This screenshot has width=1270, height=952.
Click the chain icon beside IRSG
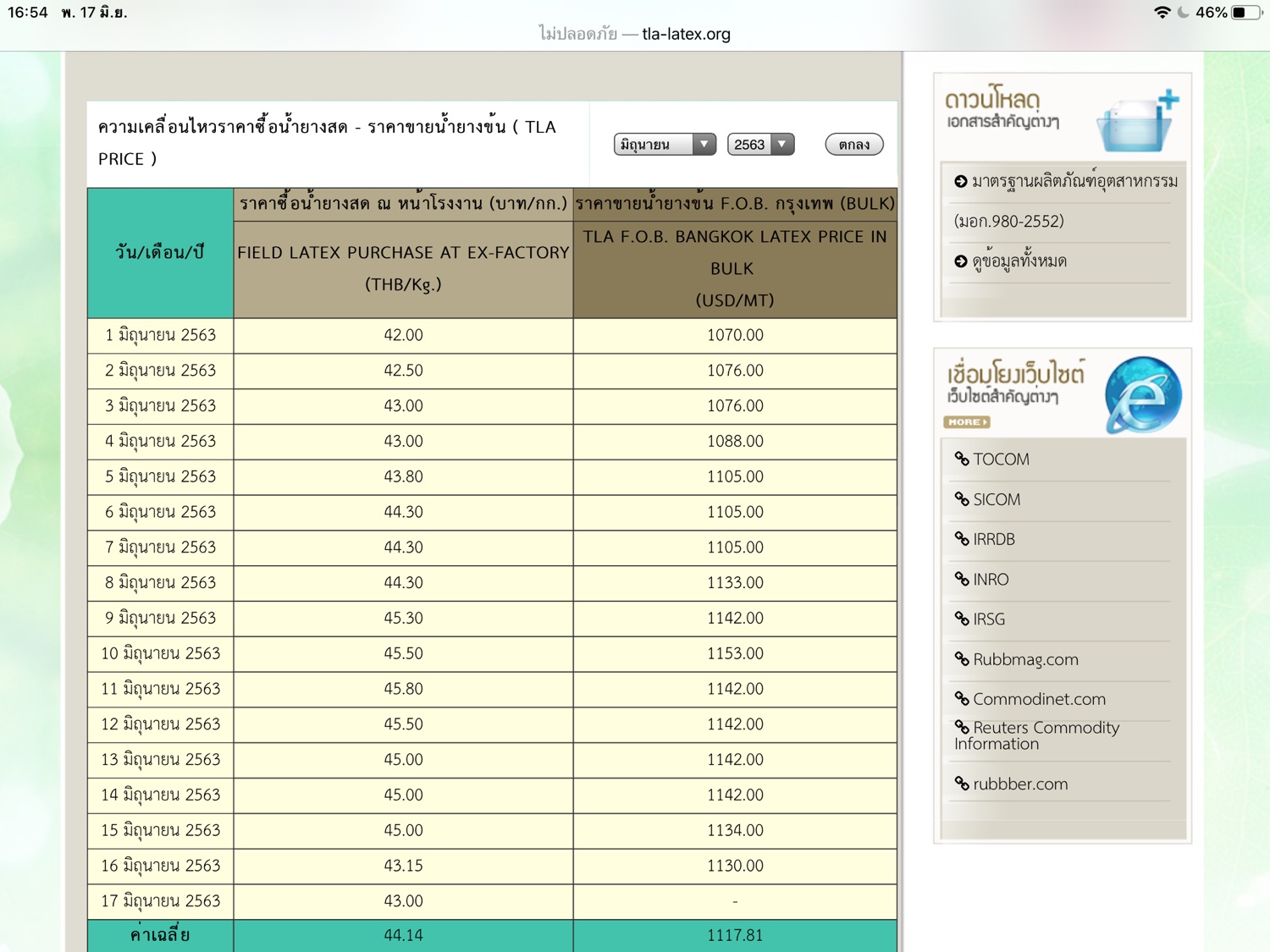(962, 619)
